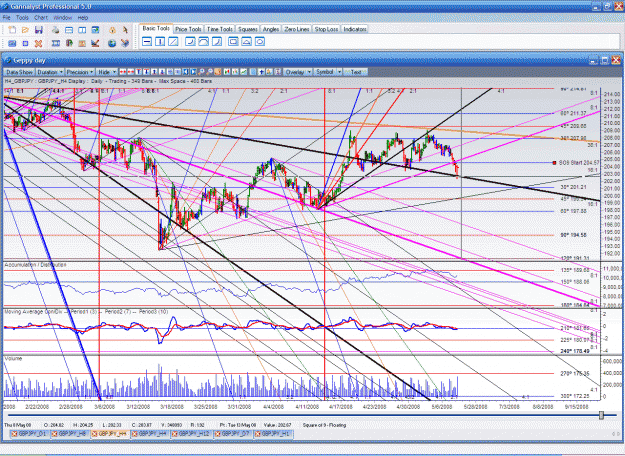Switch to the GBPJPY_H1 chart tab

point(273,434)
